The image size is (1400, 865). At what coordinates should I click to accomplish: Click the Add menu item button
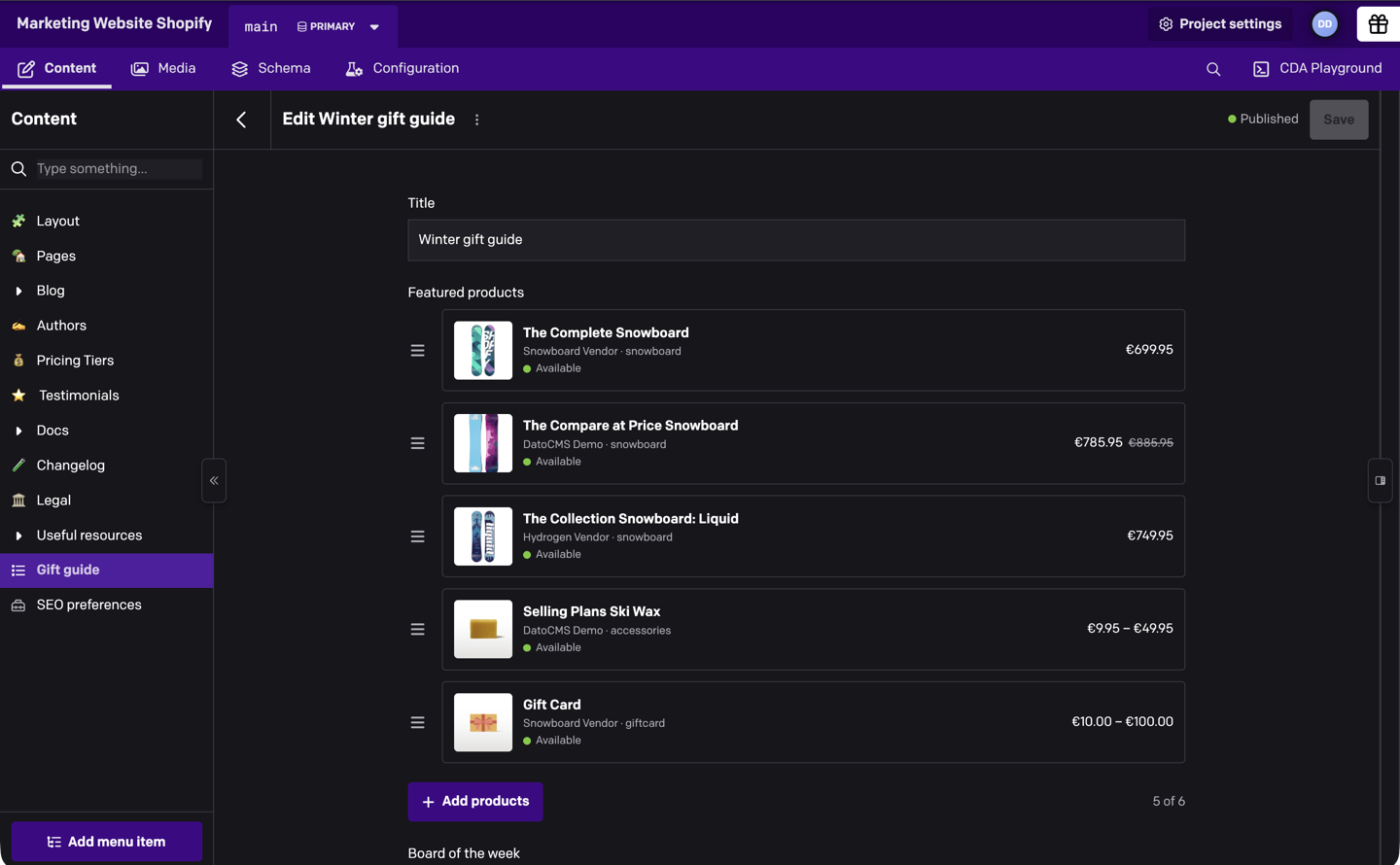[107, 842]
